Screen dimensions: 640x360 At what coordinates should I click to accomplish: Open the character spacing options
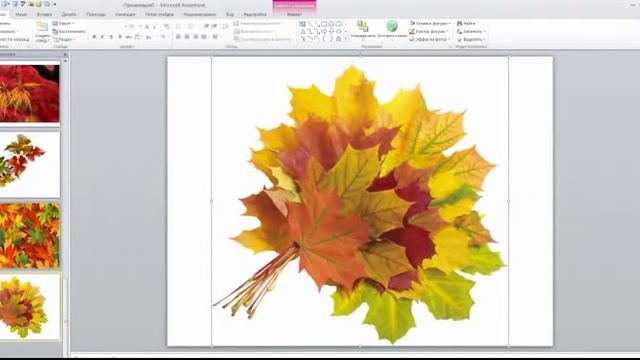coord(138,37)
